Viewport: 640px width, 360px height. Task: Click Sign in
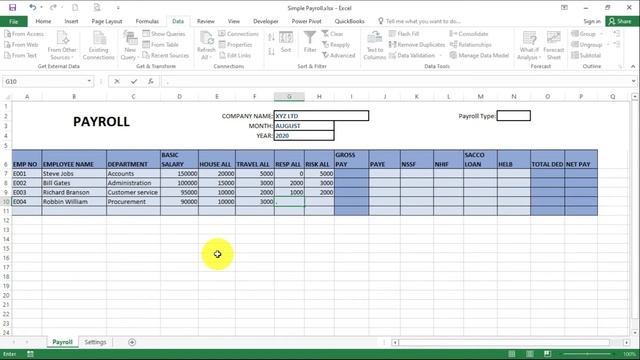click(592, 21)
